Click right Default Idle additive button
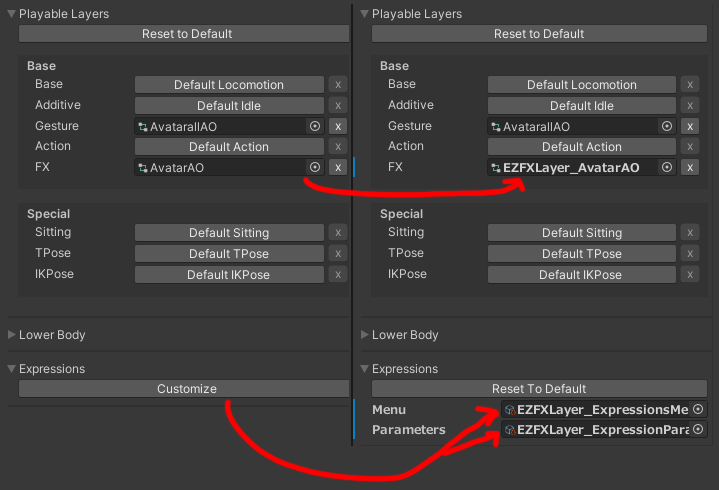Viewport: 719px width, 490px height. tap(582, 106)
